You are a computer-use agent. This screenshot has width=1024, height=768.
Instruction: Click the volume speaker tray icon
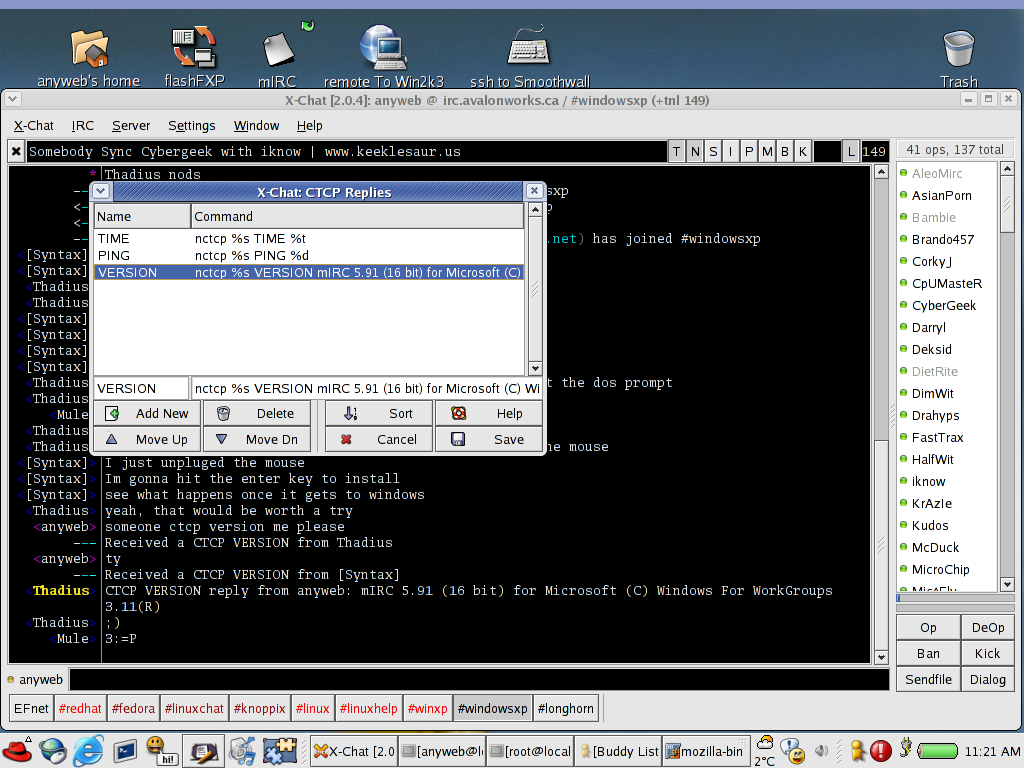point(822,751)
